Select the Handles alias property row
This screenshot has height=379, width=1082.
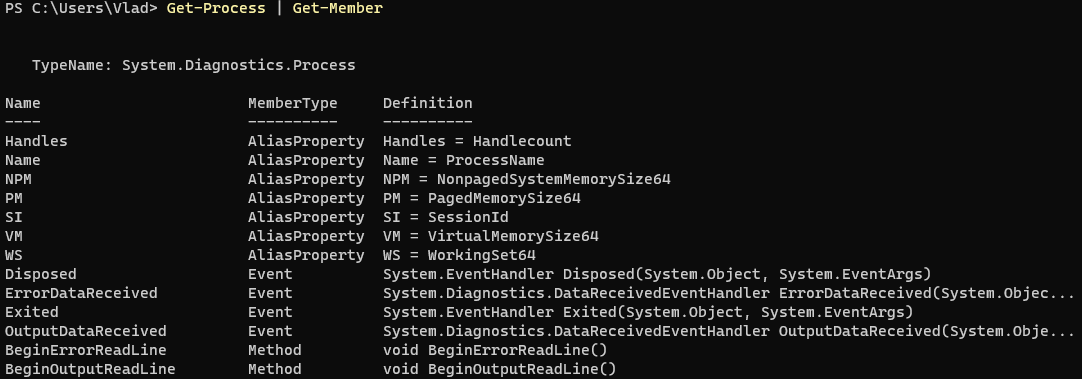pyautogui.click(x=288, y=142)
